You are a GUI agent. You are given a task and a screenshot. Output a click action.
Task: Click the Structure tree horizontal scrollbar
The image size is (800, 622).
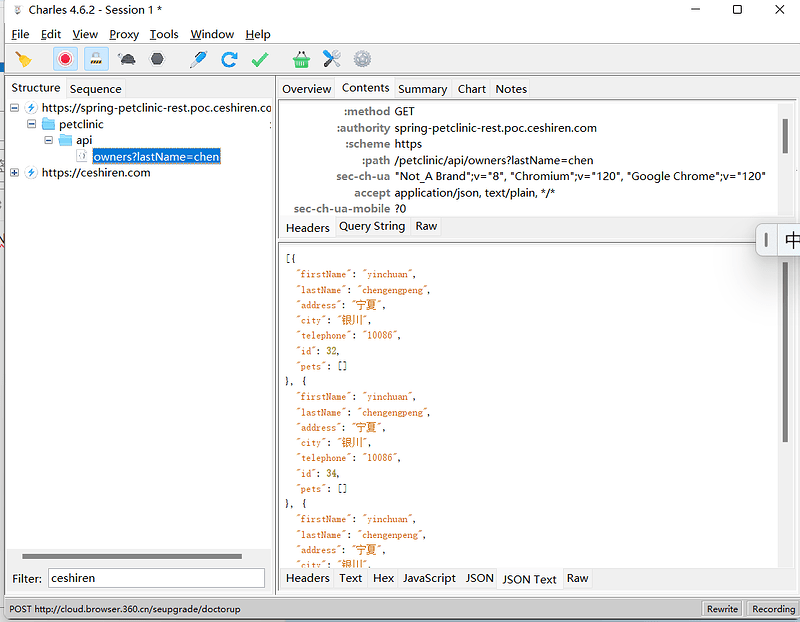pyautogui.click(x=132, y=556)
